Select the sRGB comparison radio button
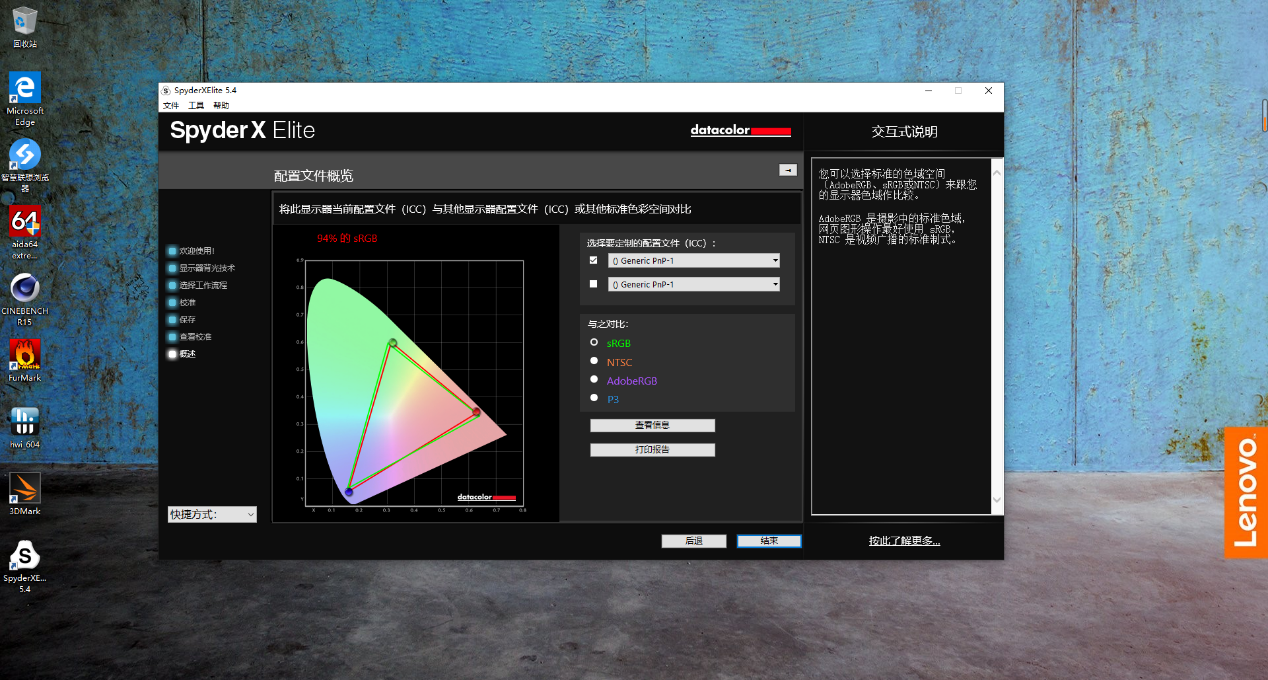 click(x=594, y=342)
